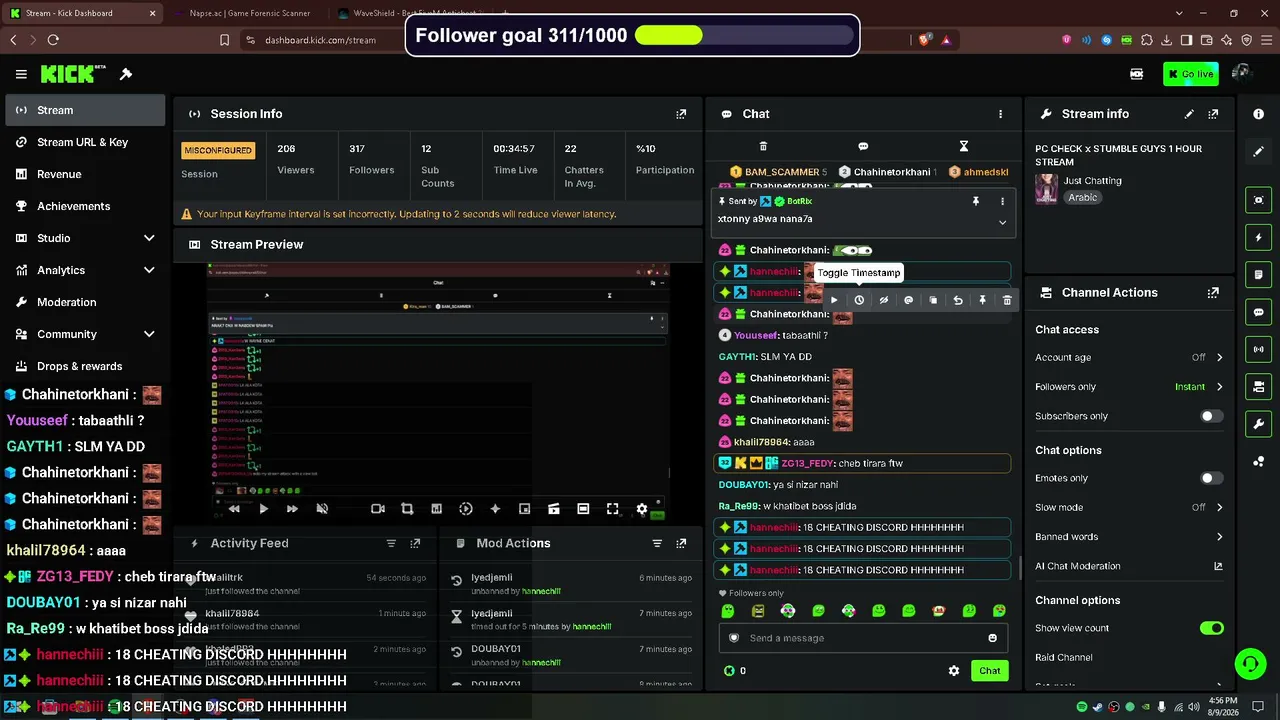Click the info icon atop the right sidebar
This screenshot has height=720, width=1280.
point(1259,114)
